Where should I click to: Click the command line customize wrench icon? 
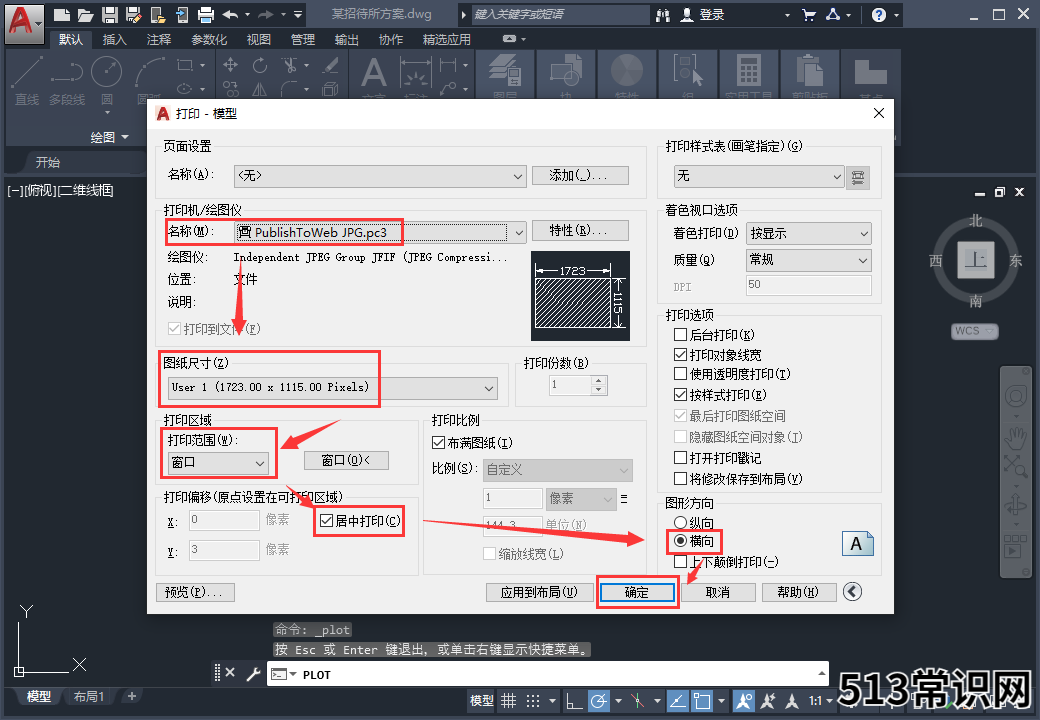pyautogui.click(x=253, y=674)
